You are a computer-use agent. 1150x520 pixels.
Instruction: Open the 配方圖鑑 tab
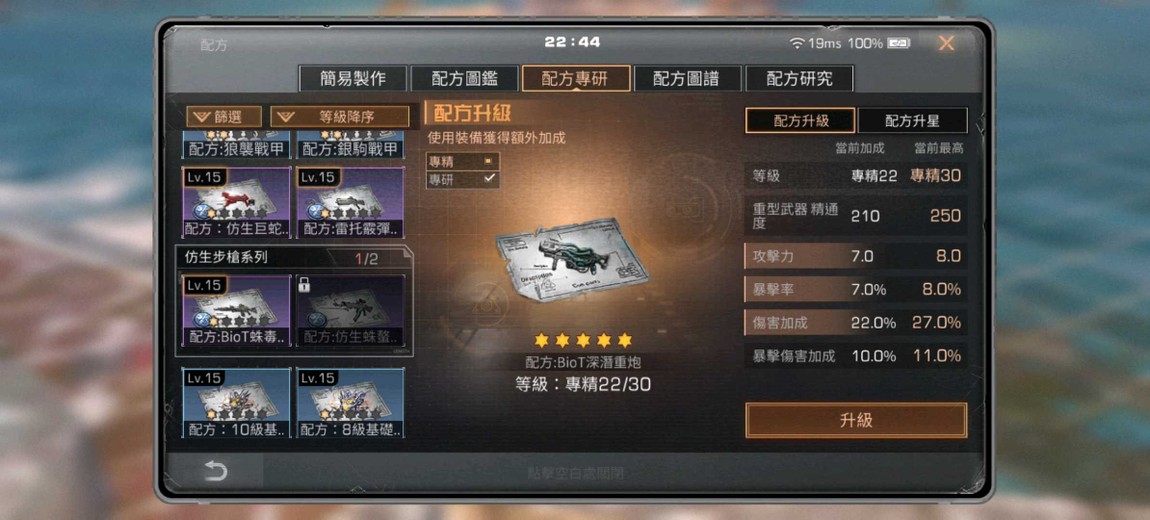[x=464, y=79]
